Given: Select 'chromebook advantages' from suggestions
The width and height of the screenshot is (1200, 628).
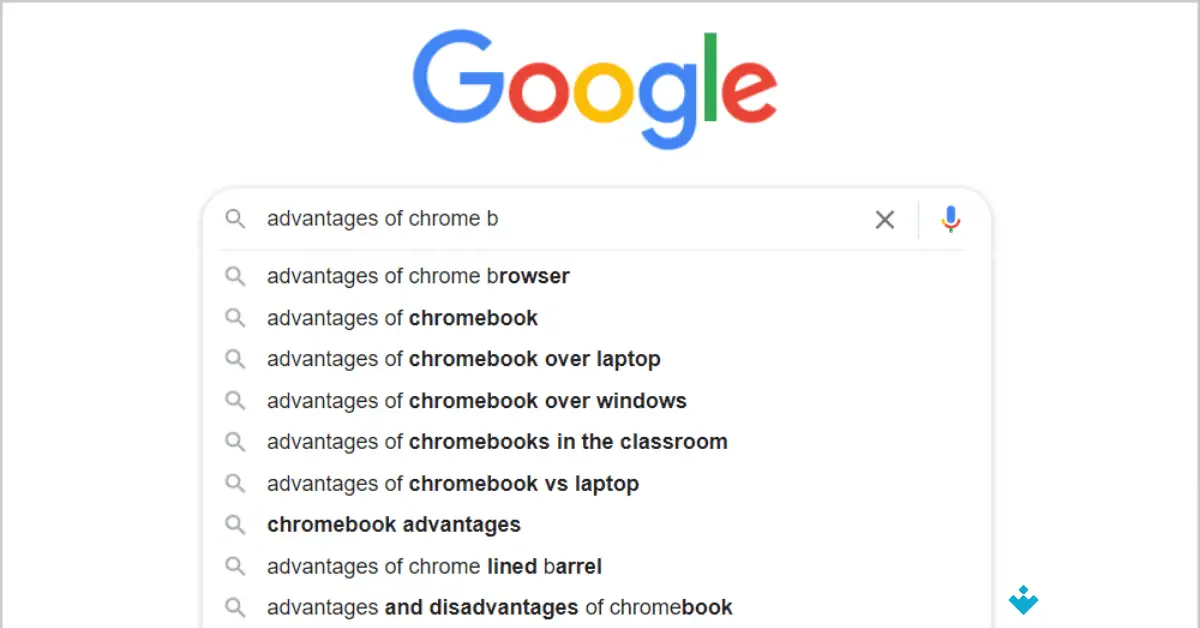Looking at the screenshot, I should coord(393,524).
